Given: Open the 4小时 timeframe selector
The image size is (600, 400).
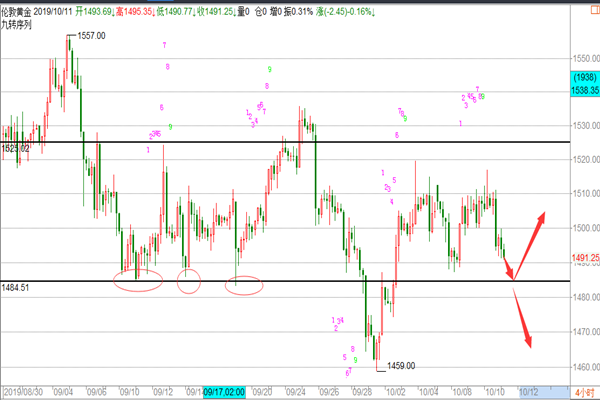Looking at the screenshot, I should point(585,394).
